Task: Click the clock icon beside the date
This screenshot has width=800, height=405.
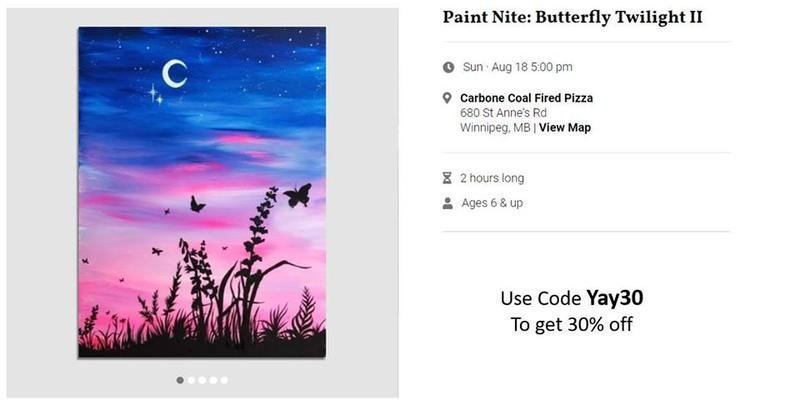Action: coord(448,67)
